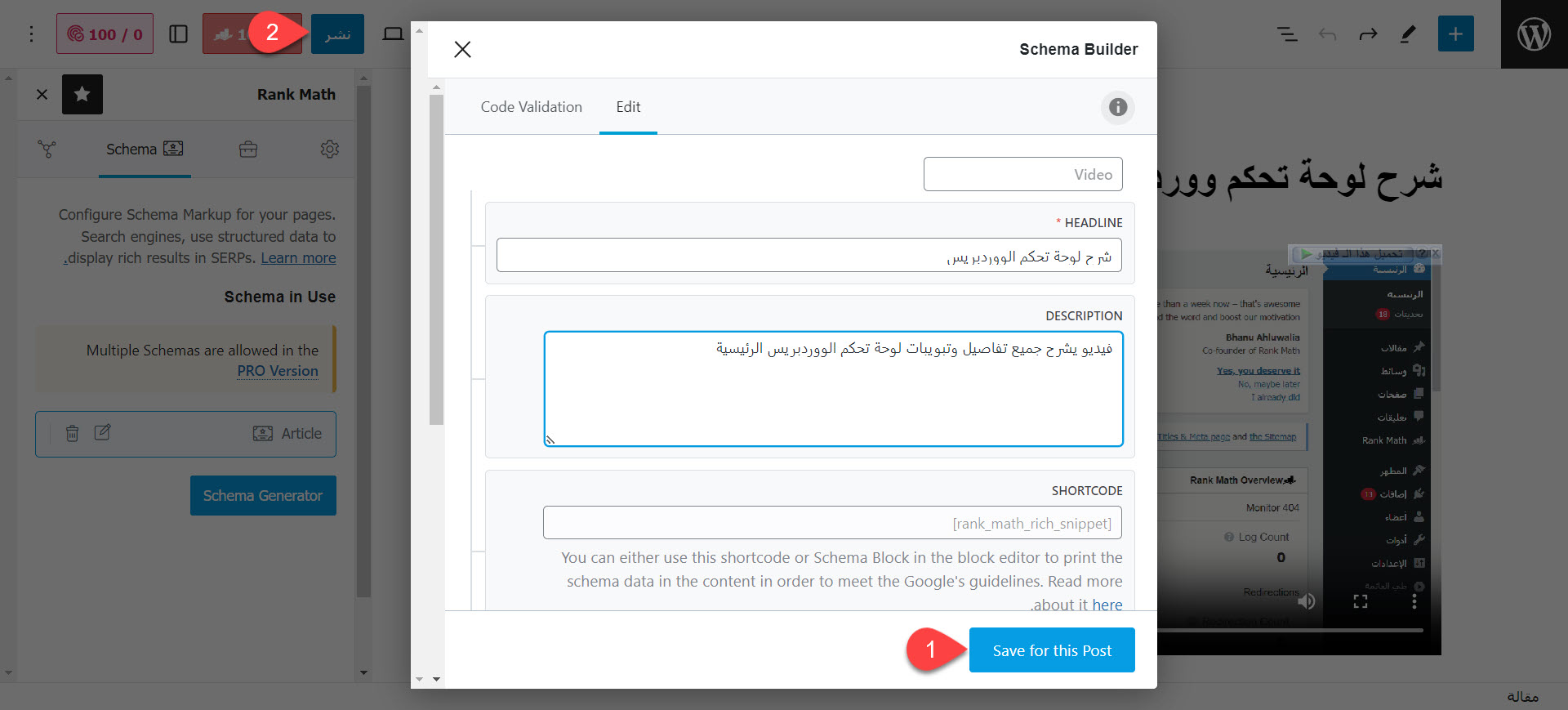
Task: Toggle video fullscreen mode
Action: tap(1360, 602)
